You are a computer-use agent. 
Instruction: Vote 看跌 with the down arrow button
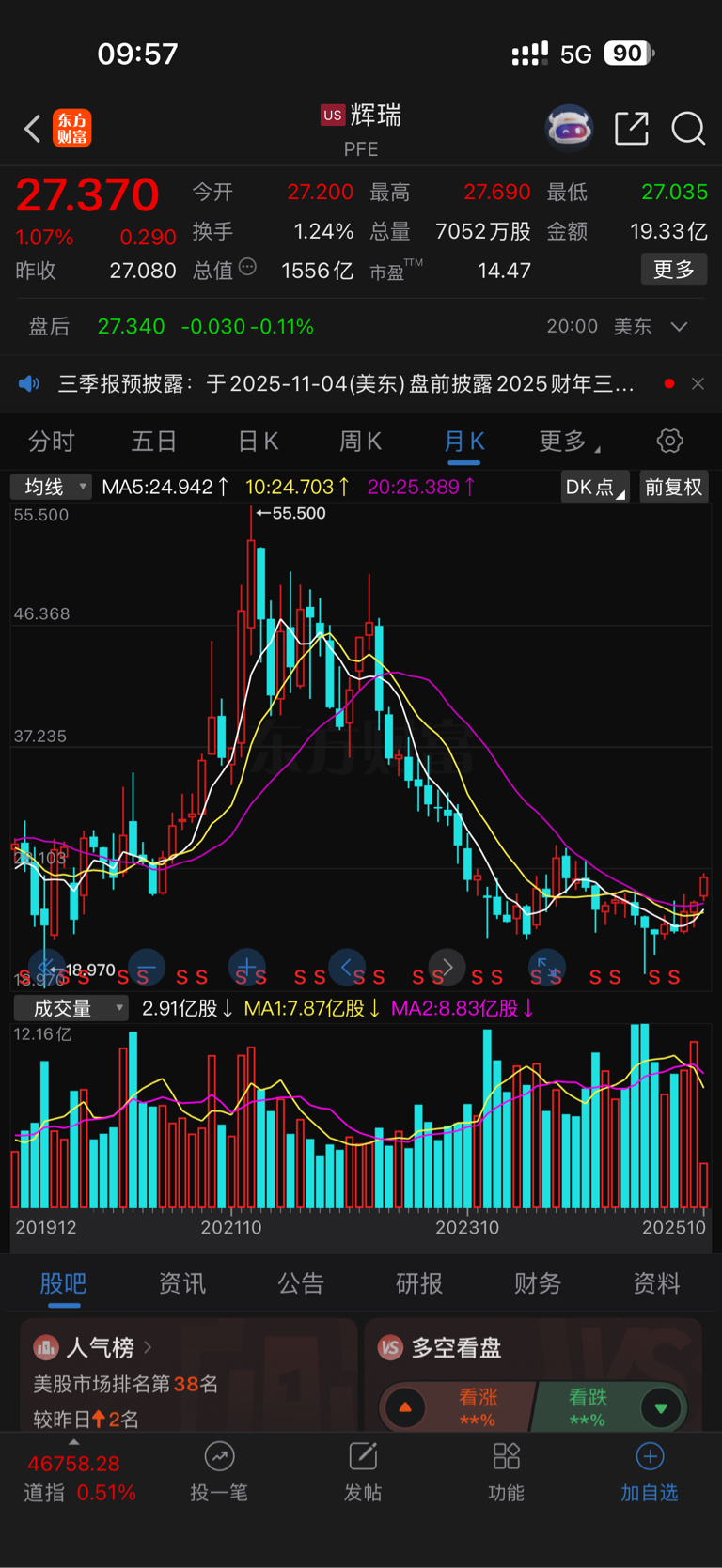click(x=661, y=1407)
